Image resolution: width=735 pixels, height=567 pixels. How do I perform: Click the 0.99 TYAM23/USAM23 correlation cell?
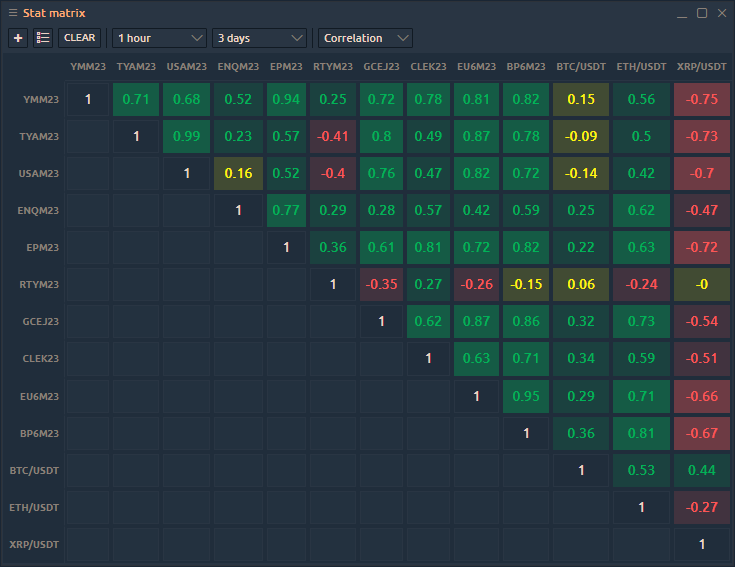pos(187,136)
